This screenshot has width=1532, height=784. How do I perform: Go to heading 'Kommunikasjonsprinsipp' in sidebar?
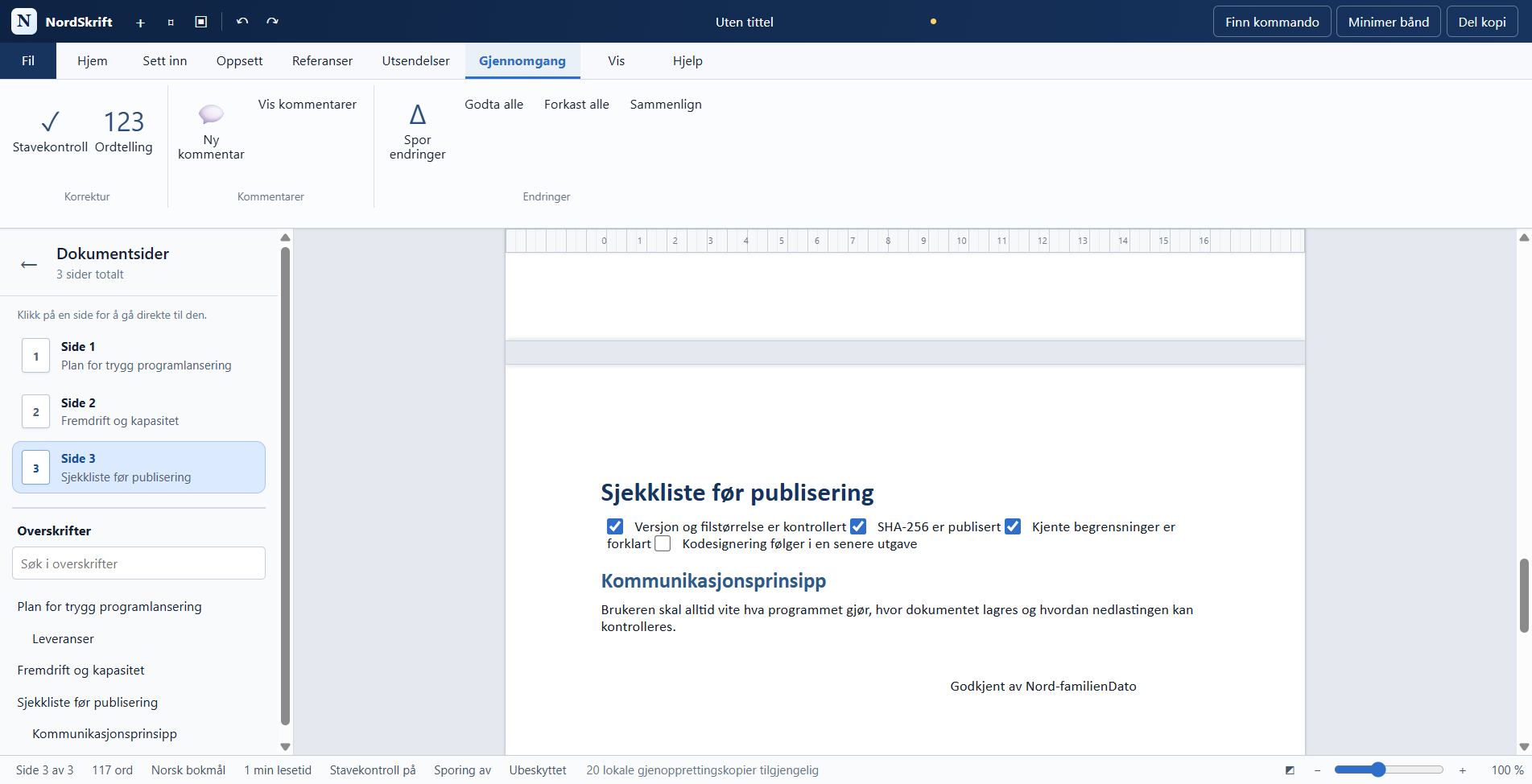point(105,734)
